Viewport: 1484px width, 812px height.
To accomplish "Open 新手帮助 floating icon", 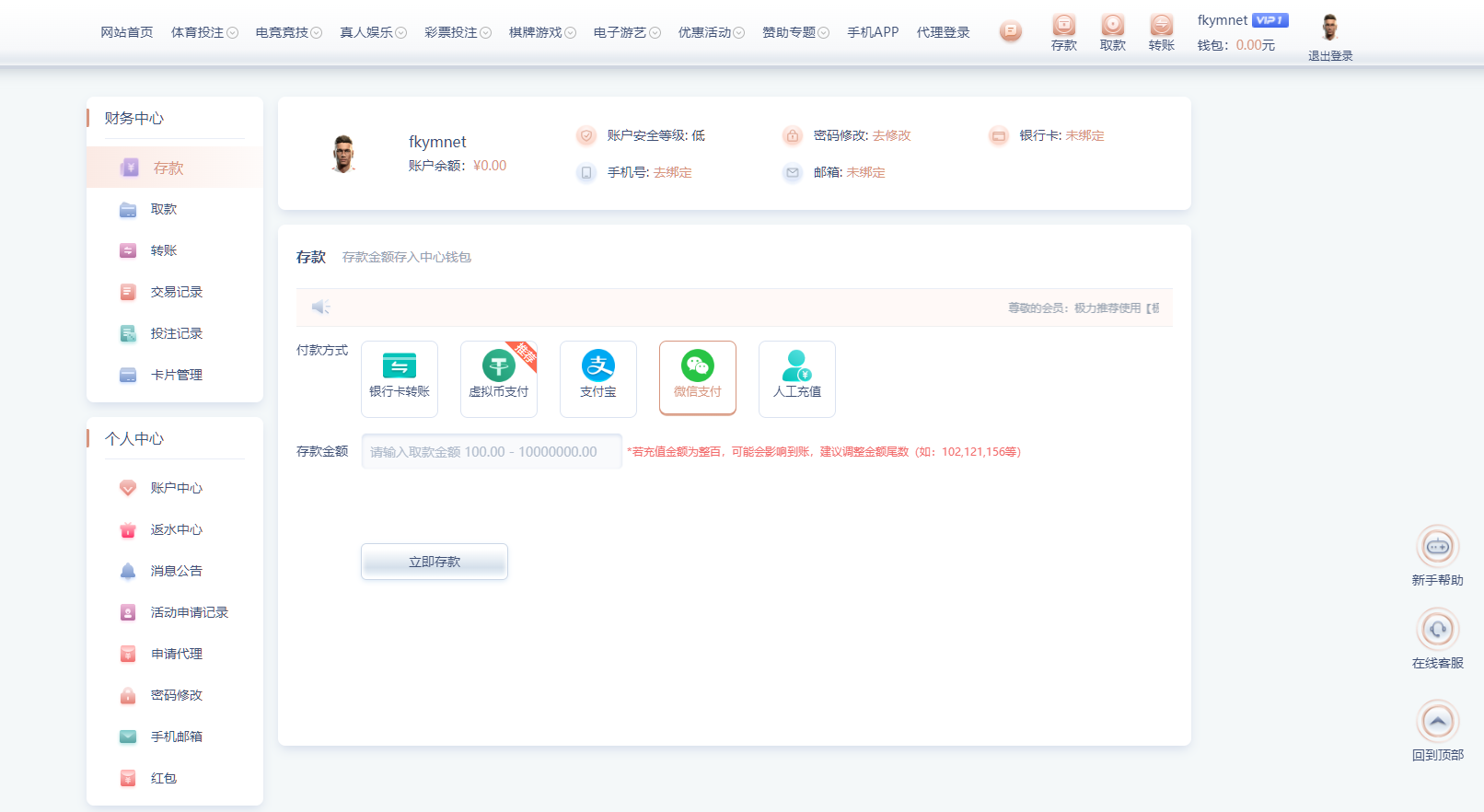I will [1438, 547].
